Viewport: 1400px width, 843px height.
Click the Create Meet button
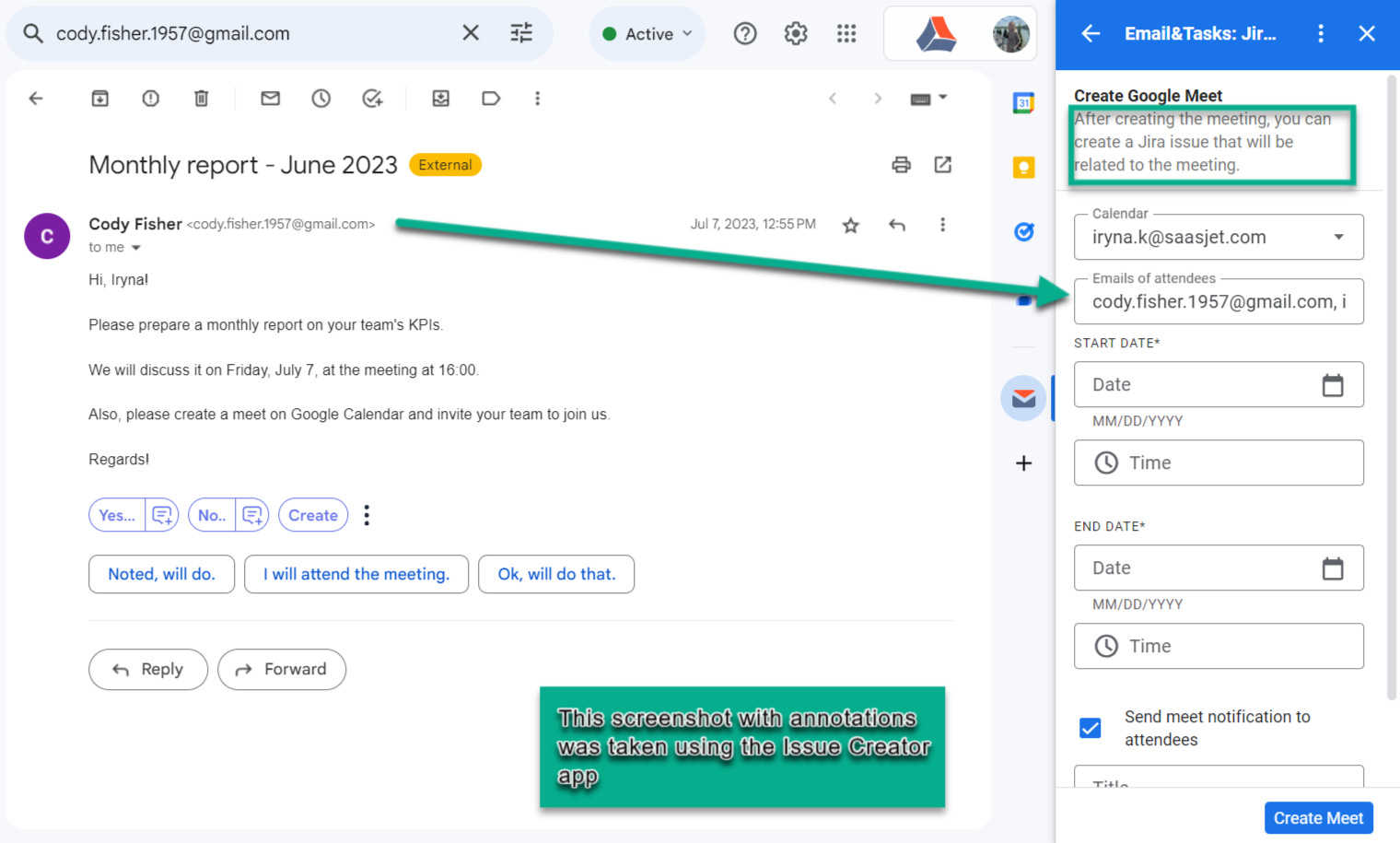point(1318,818)
